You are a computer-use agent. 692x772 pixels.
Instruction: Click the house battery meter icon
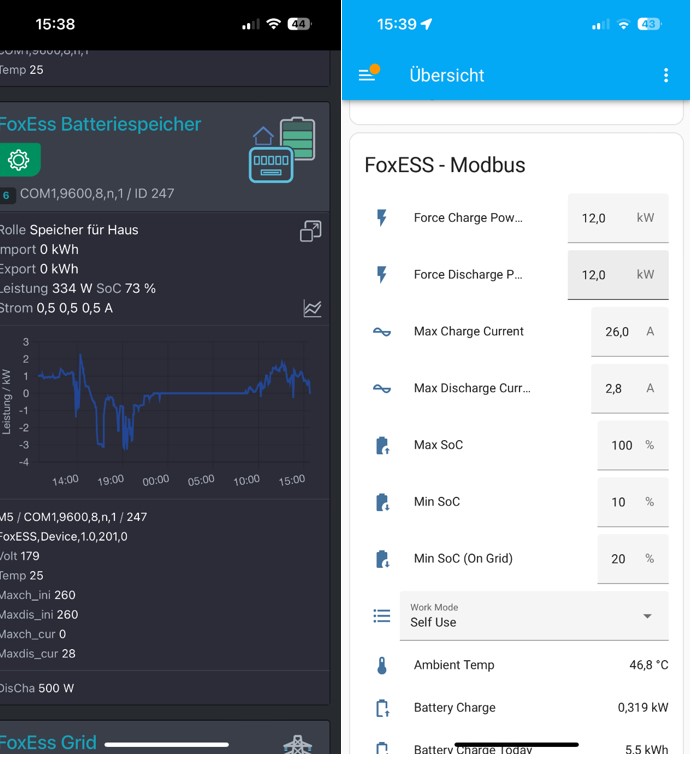point(283,150)
